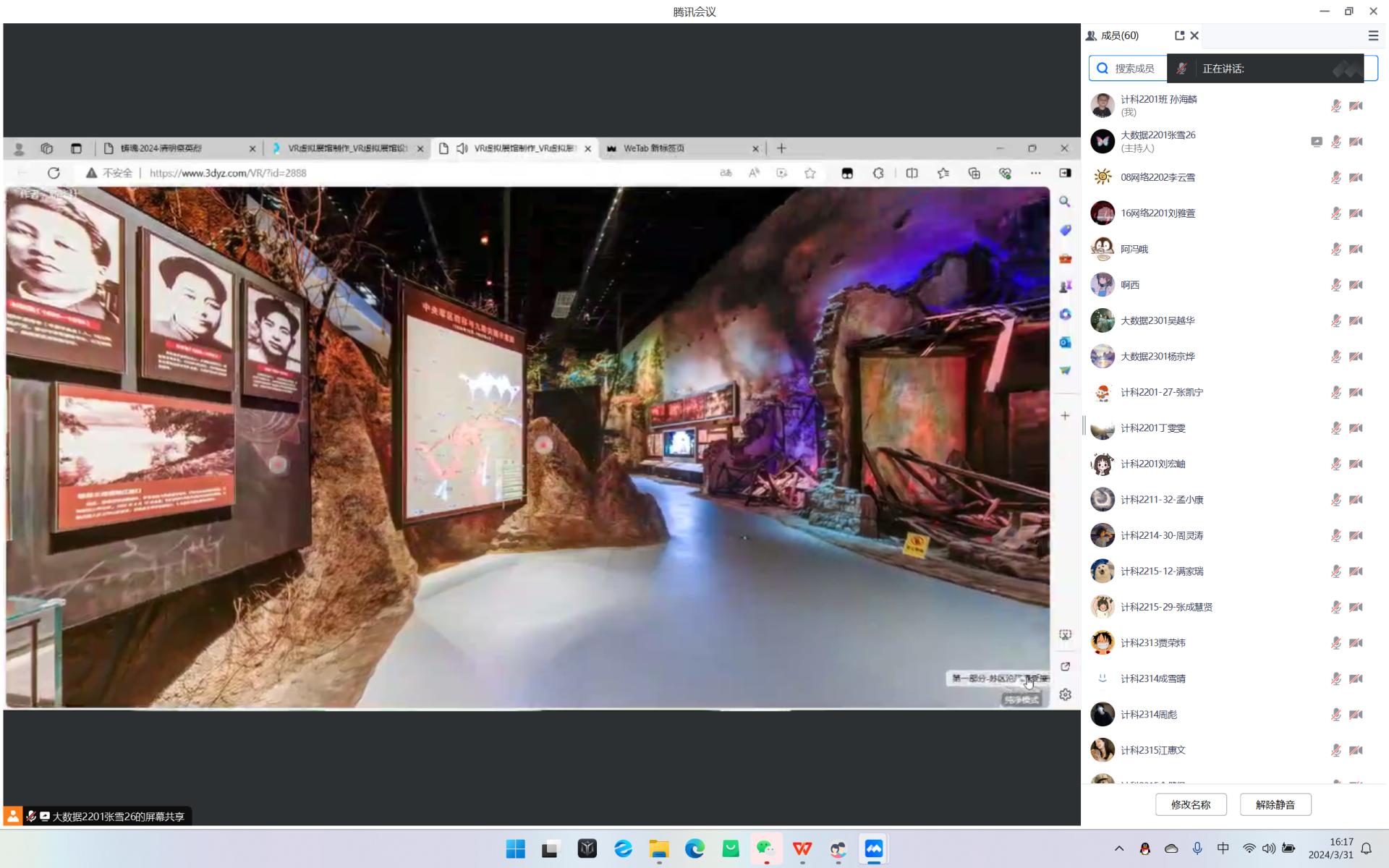The width and height of the screenshot is (1389, 868).
Task: Click the search members input field
Action: coord(1134,69)
